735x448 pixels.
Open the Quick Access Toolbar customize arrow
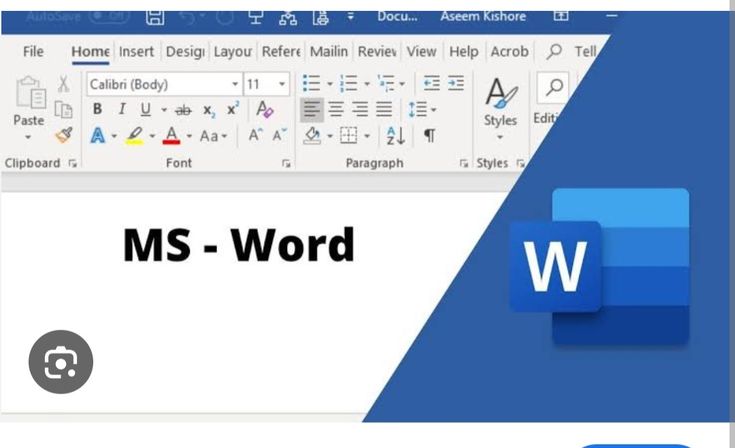[x=350, y=16]
